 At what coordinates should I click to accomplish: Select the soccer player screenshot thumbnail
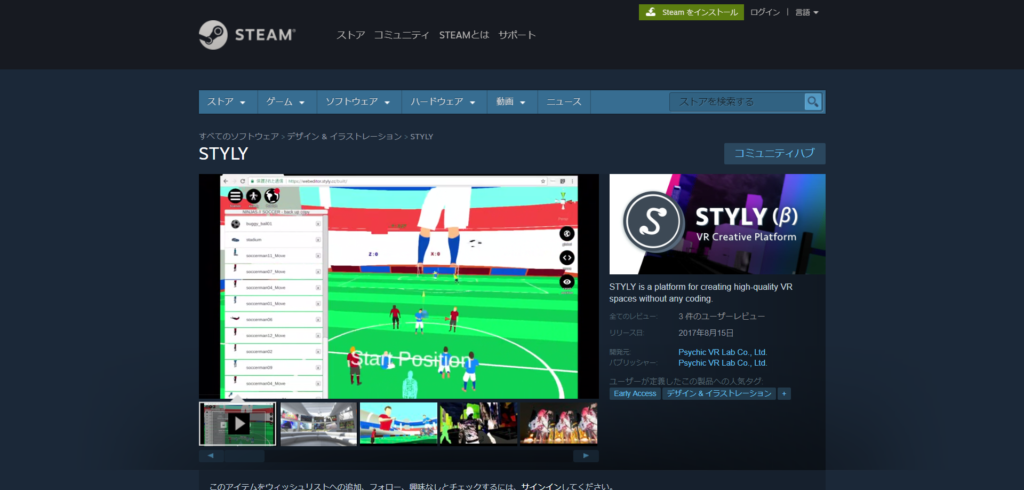coord(398,424)
